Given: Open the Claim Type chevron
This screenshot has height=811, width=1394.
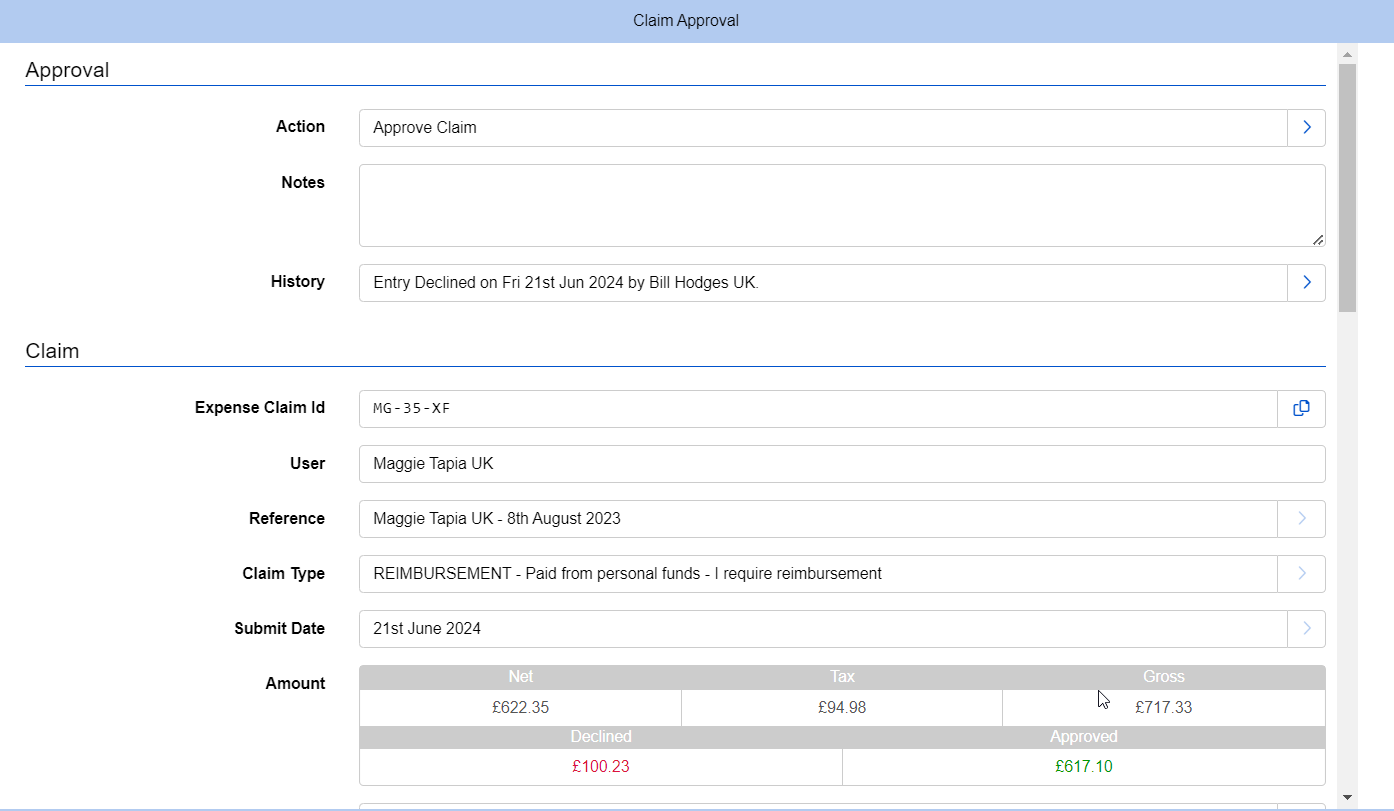Looking at the screenshot, I should click(x=1301, y=573).
